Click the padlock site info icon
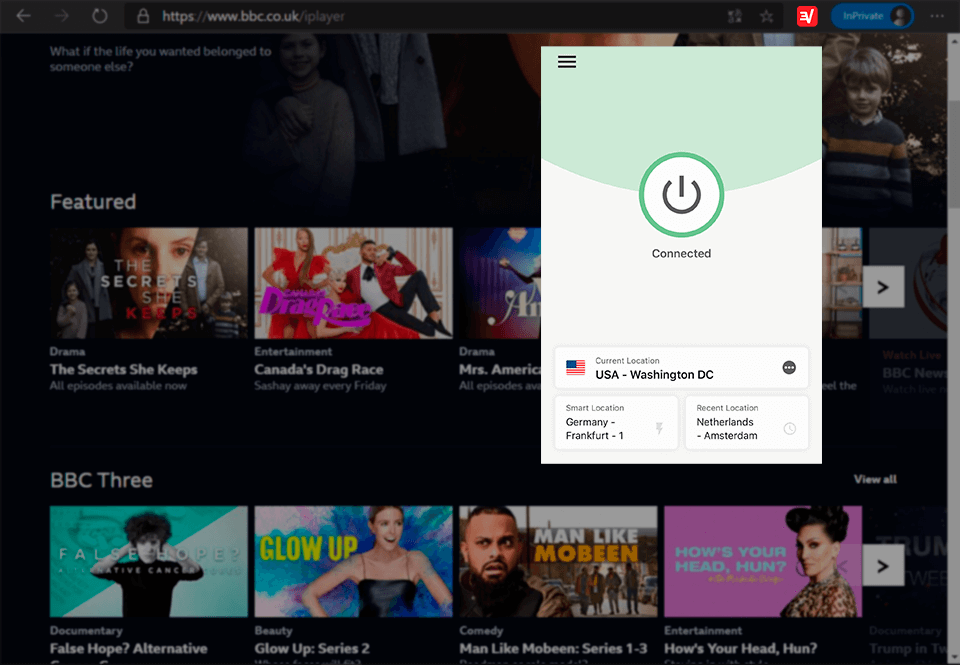 coord(143,16)
